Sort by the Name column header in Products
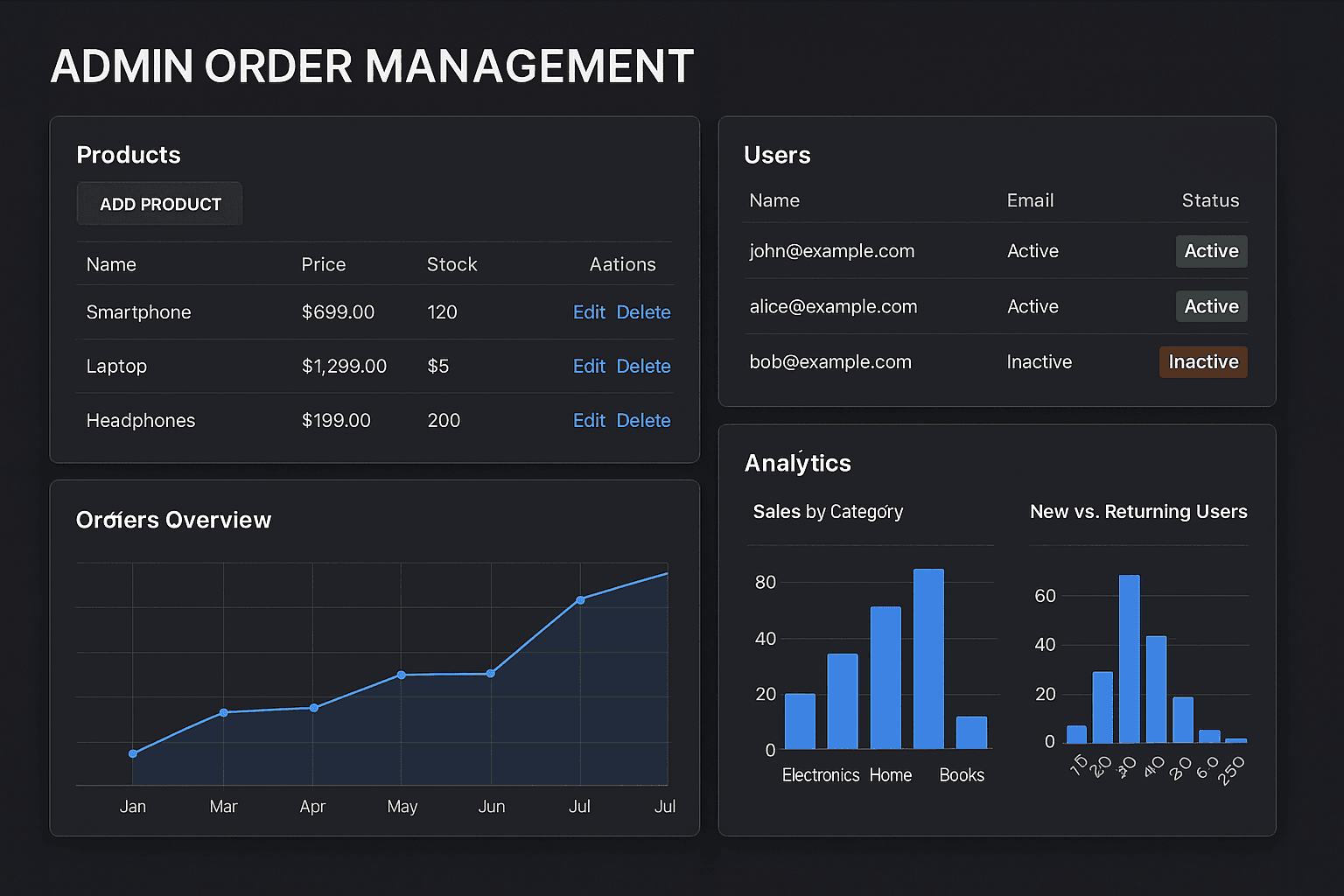Screen dimensions: 1344x896 click(110, 263)
